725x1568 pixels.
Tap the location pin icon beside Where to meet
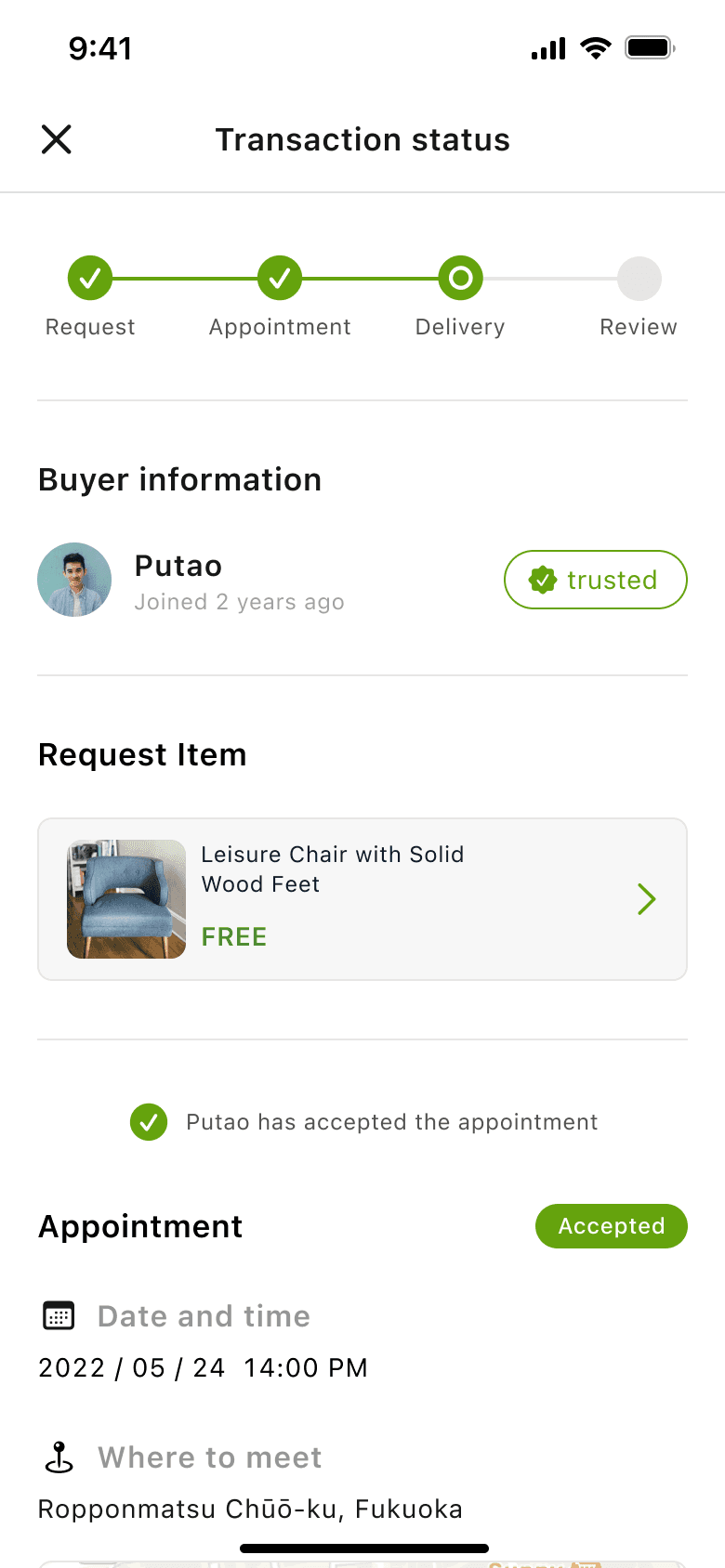[x=59, y=1457]
